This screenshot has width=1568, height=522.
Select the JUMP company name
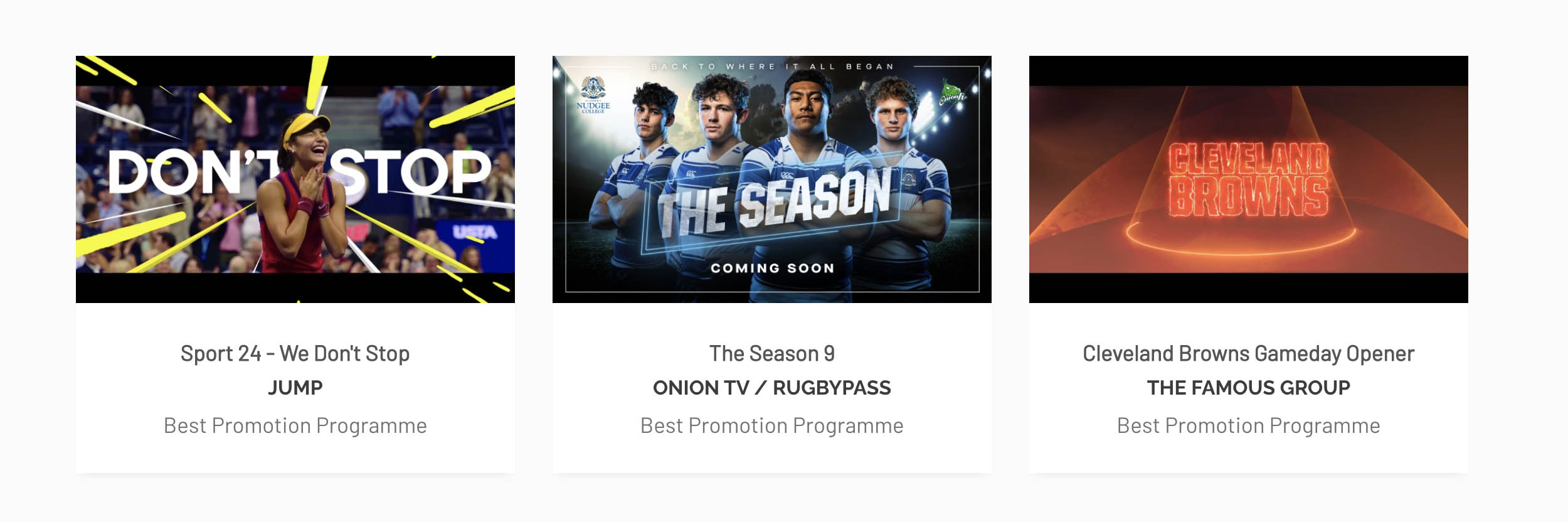tap(295, 388)
